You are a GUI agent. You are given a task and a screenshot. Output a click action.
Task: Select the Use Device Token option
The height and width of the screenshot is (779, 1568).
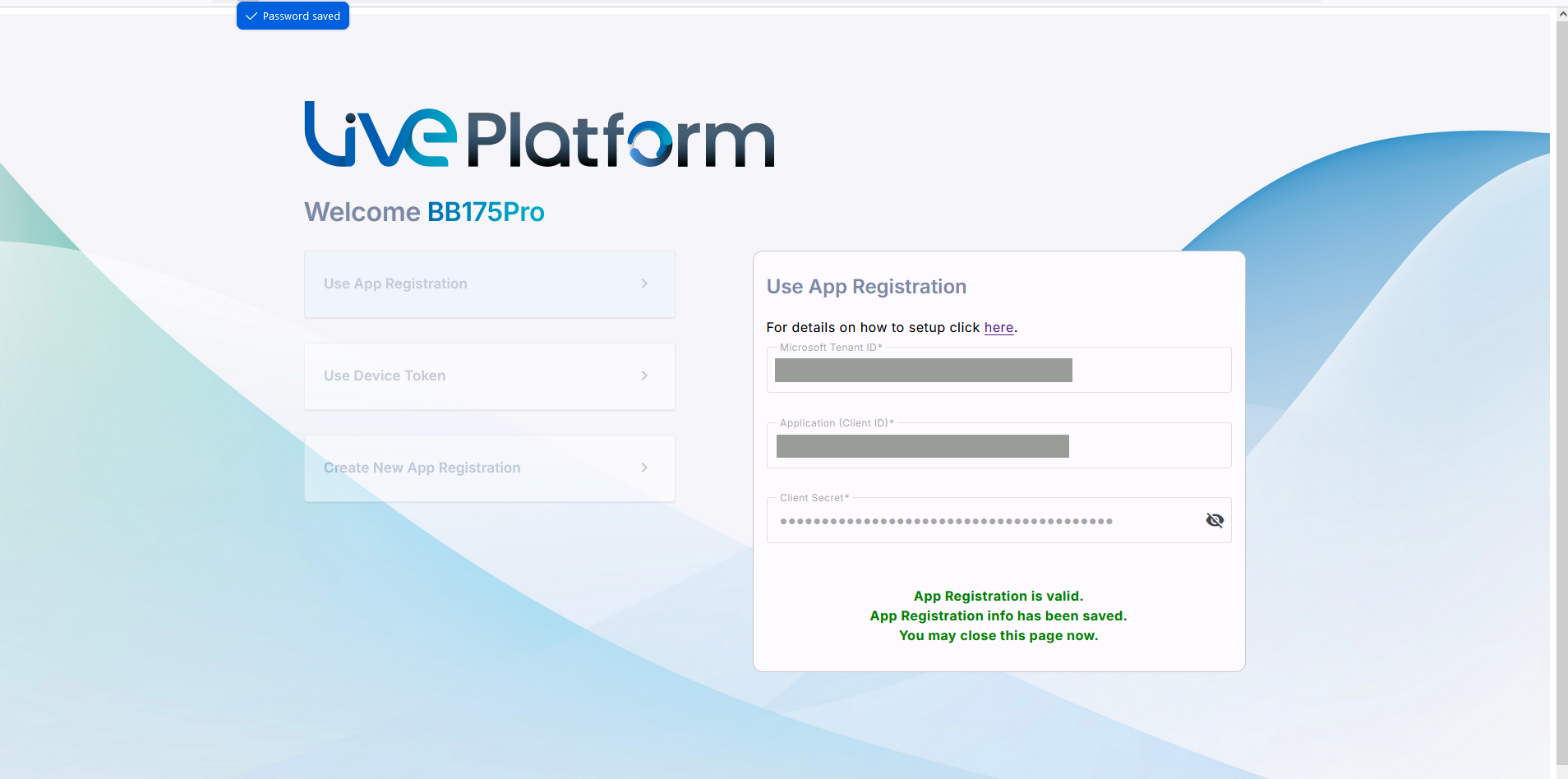click(490, 376)
